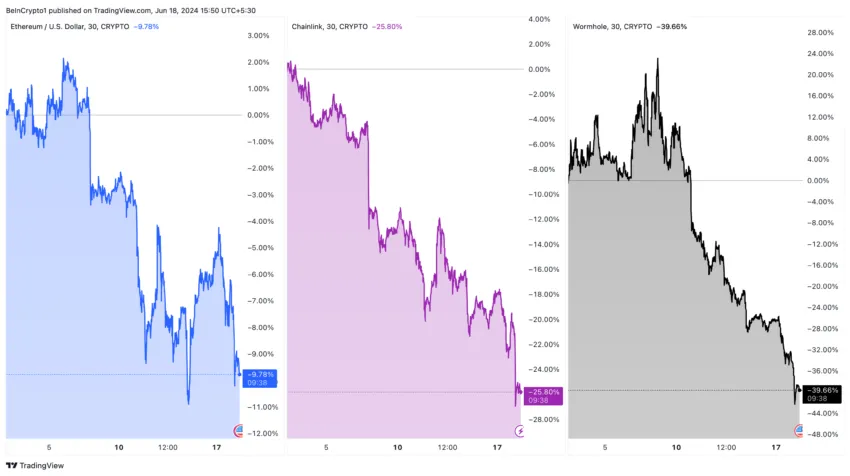The width and height of the screenshot is (850, 476).
Task: Click the flag icon on Ethereum chart
Action: (238, 431)
